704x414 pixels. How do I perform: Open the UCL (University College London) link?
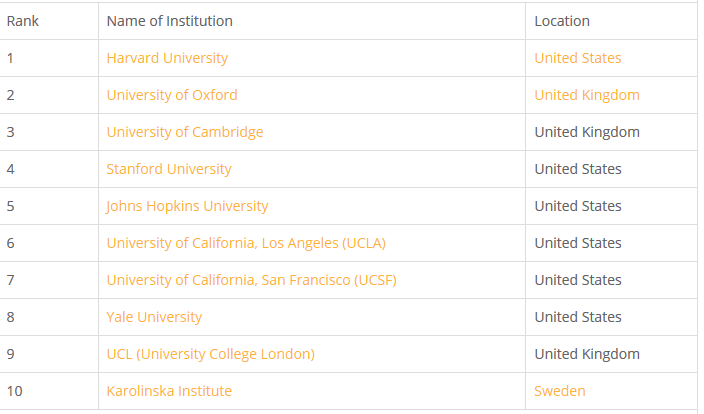click(210, 354)
